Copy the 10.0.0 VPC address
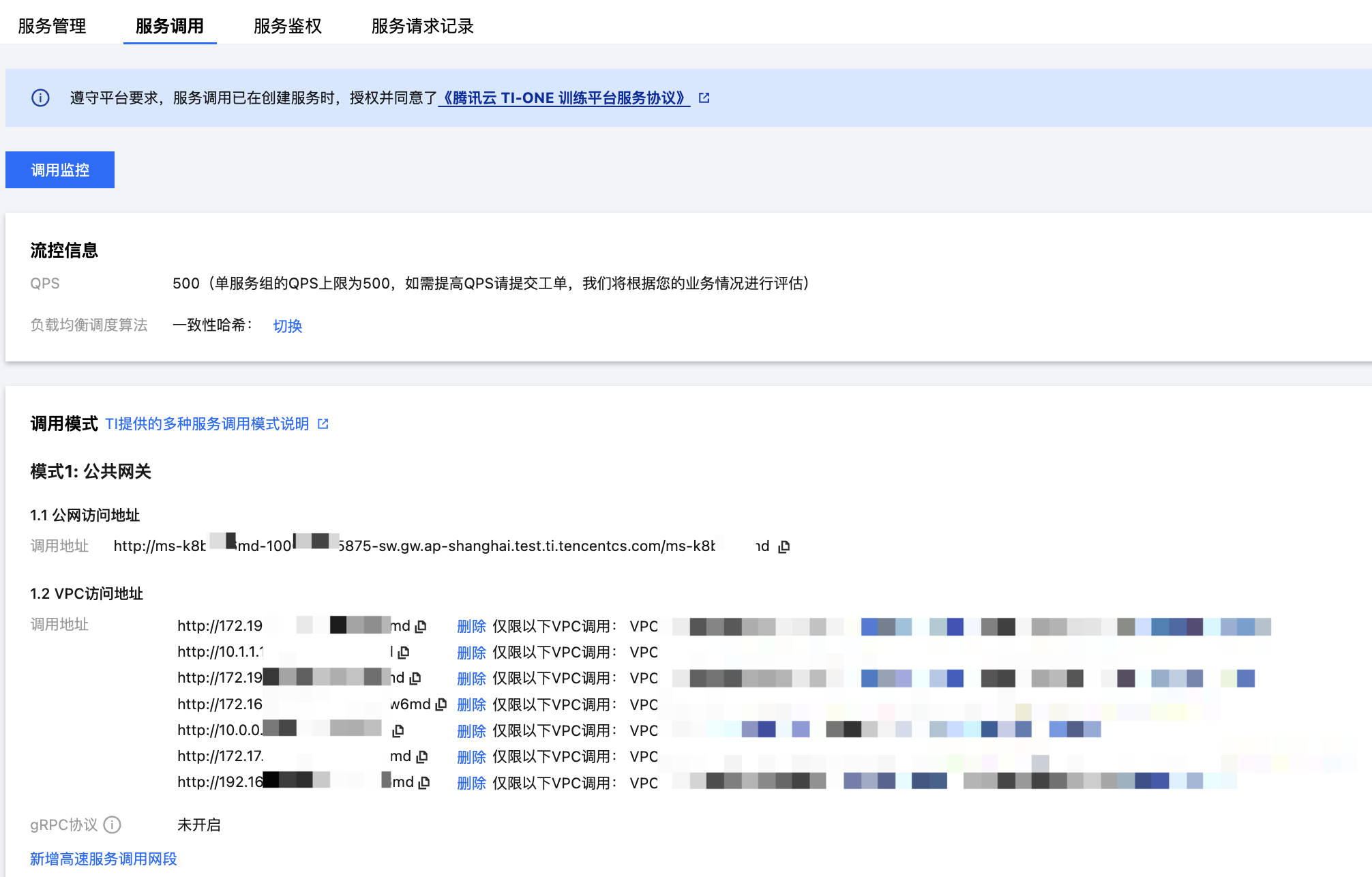This screenshot has width=1372, height=877. pyautogui.click(x=398, y=730)
